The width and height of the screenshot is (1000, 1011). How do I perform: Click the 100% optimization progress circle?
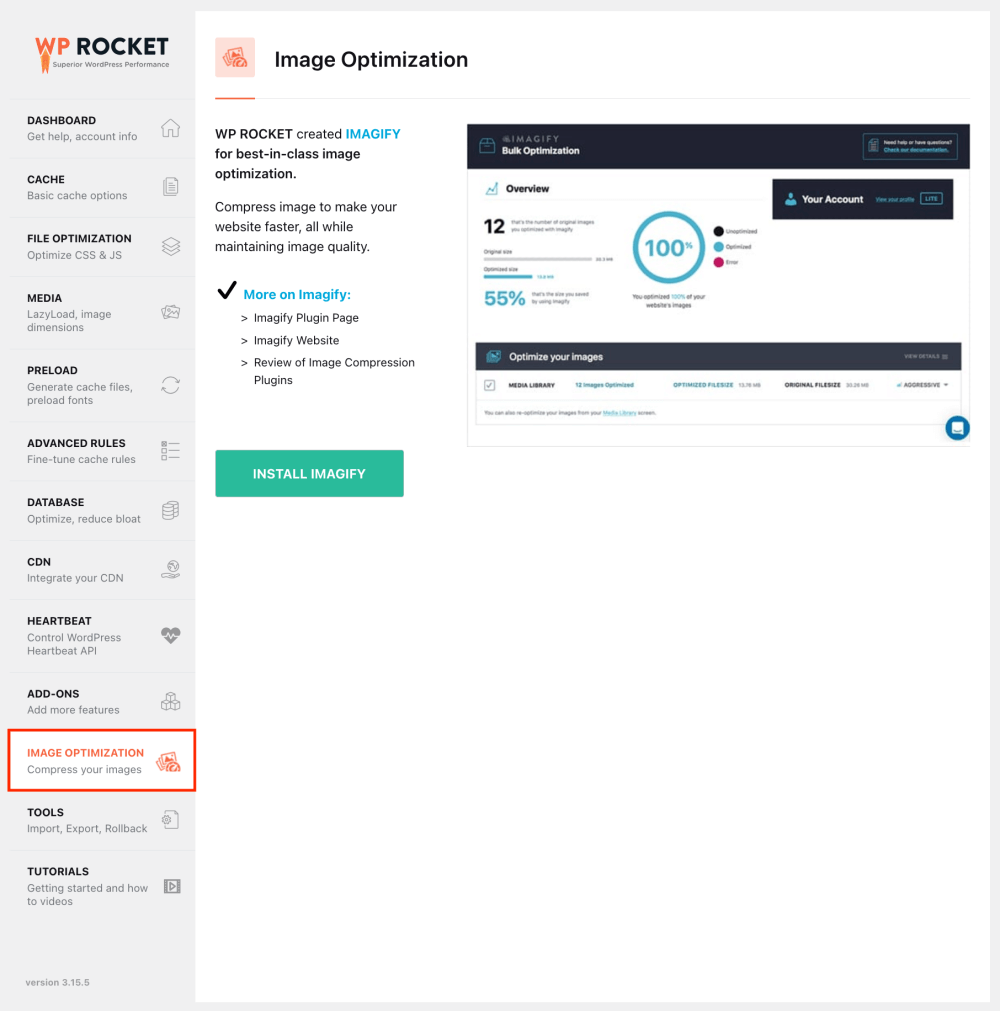[x=668, y=244]
